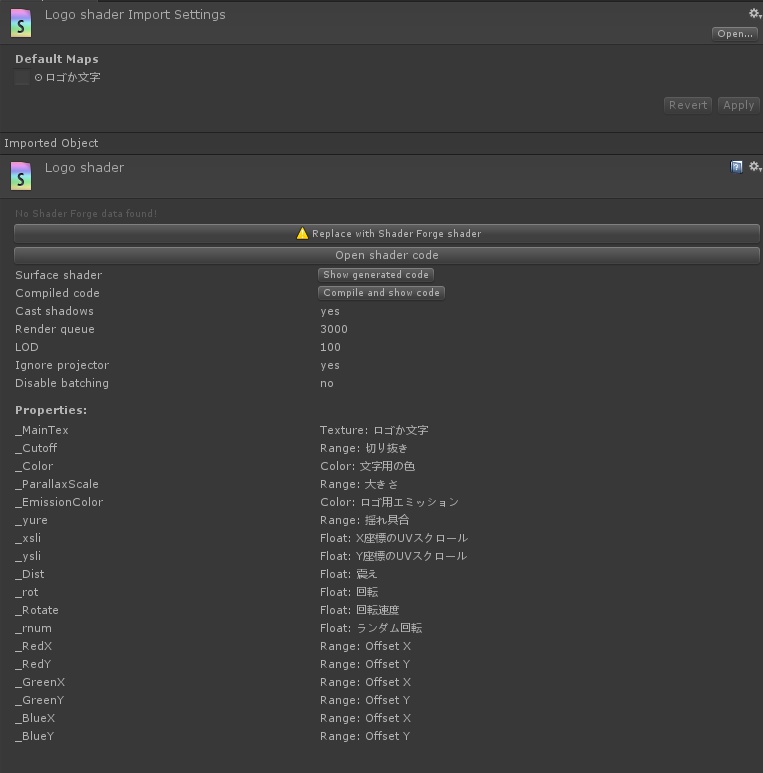The height and width of the screenshot is (773, 763).
Task: Select the _yure property
Action: 32,520
